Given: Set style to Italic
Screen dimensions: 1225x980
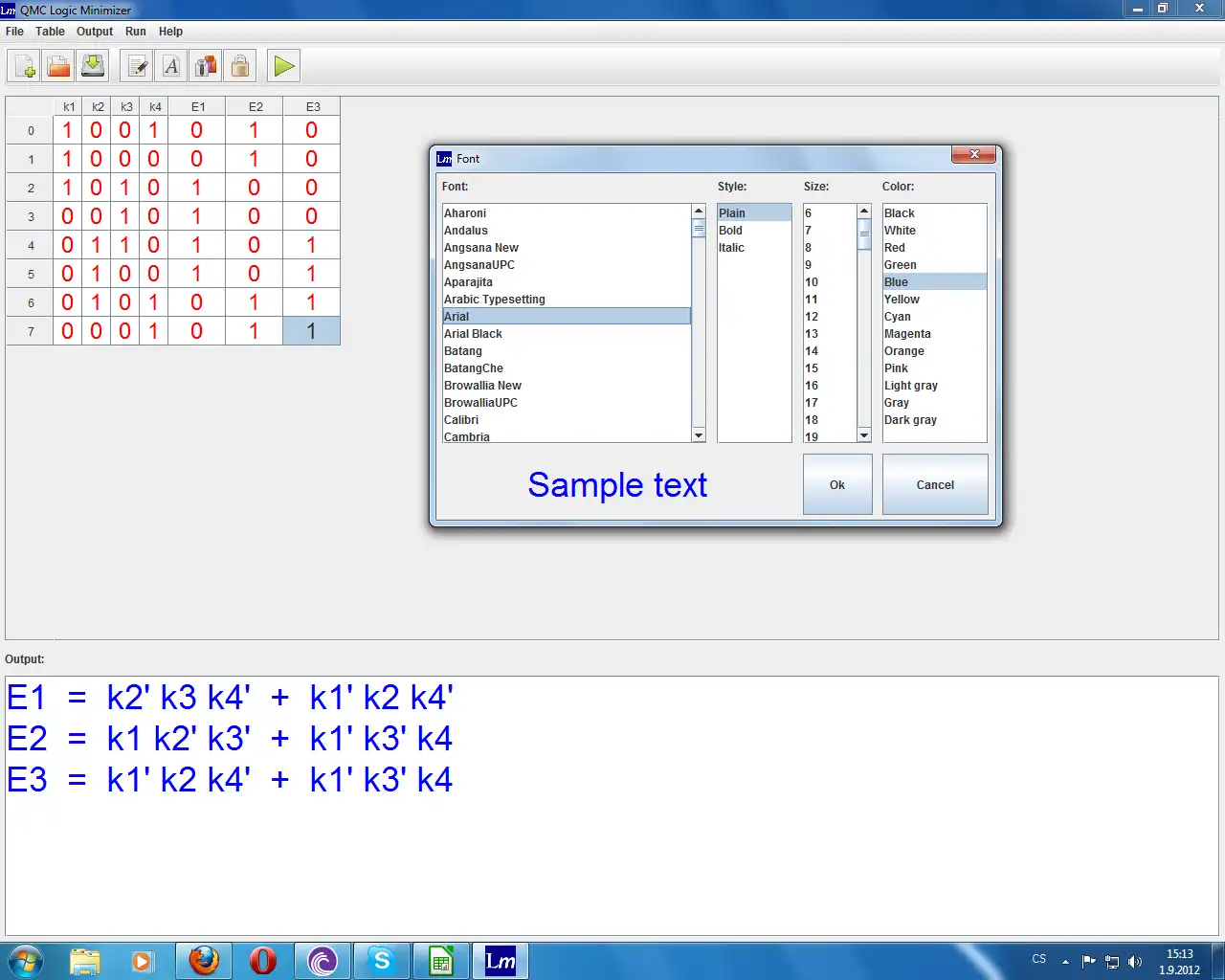Looking at the screenshot, I should pos(754,248).
